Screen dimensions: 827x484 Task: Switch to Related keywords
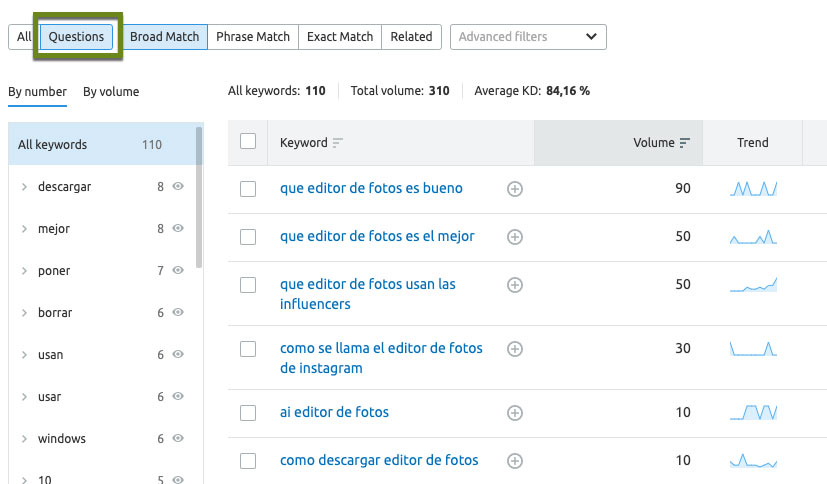tap(411, 37)
